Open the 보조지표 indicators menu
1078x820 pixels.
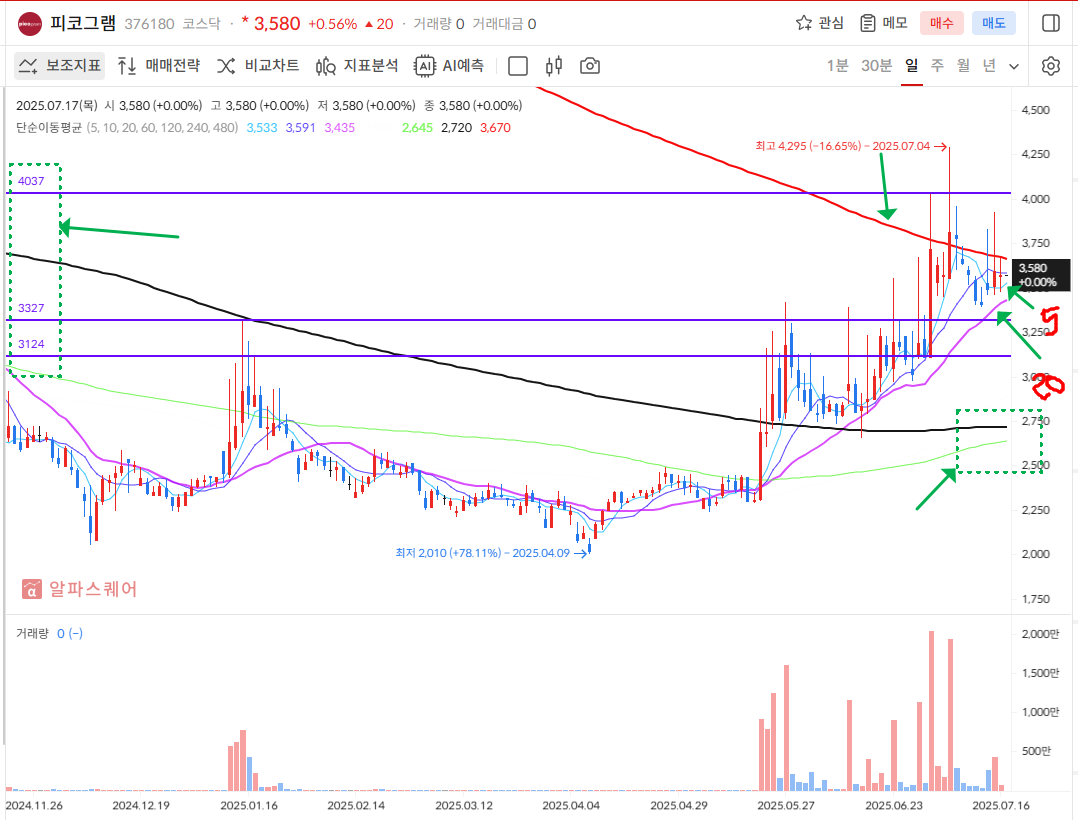(x=60, y=66)
